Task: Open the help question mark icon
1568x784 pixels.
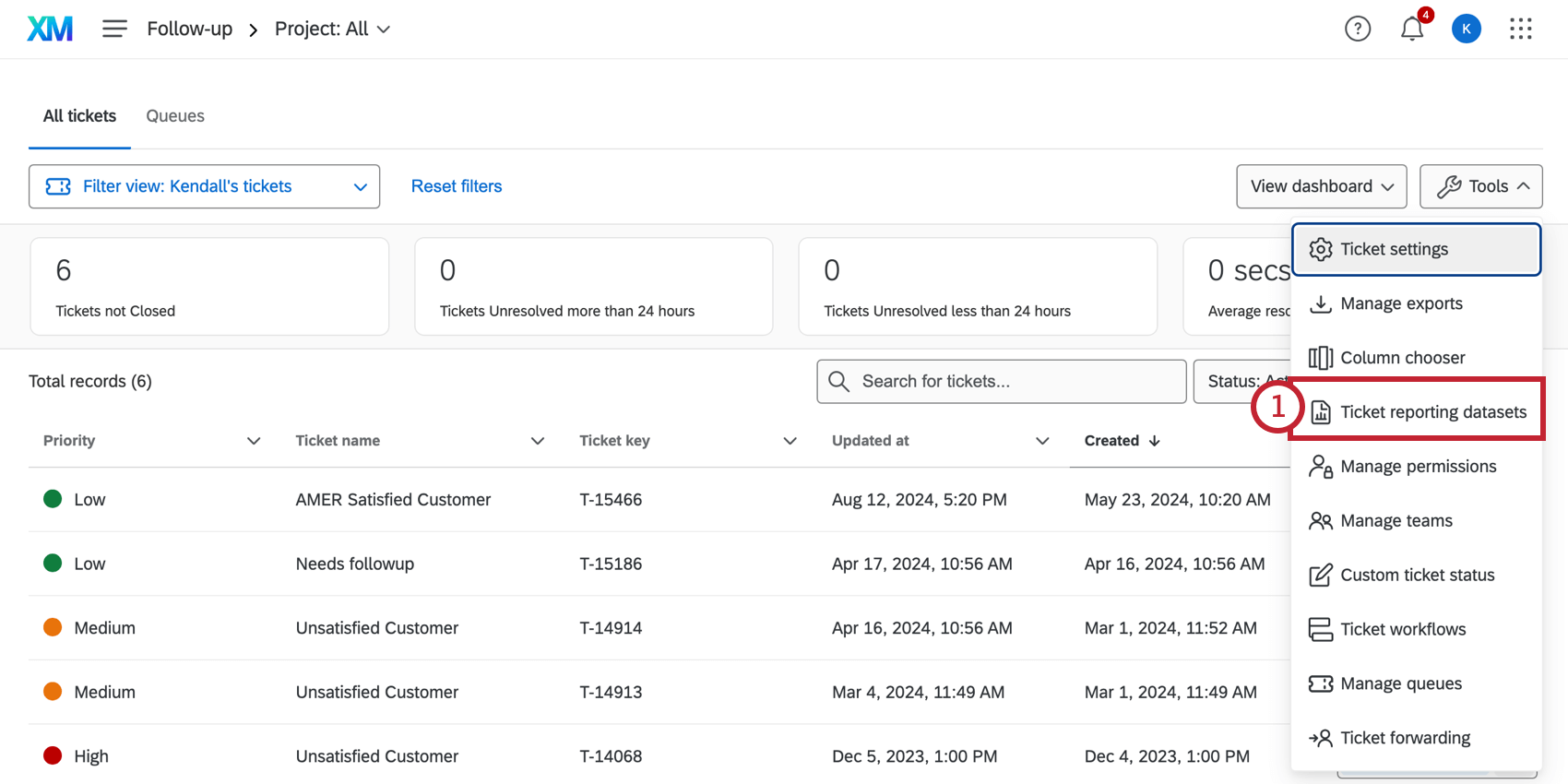Action: click(1357, 30)
